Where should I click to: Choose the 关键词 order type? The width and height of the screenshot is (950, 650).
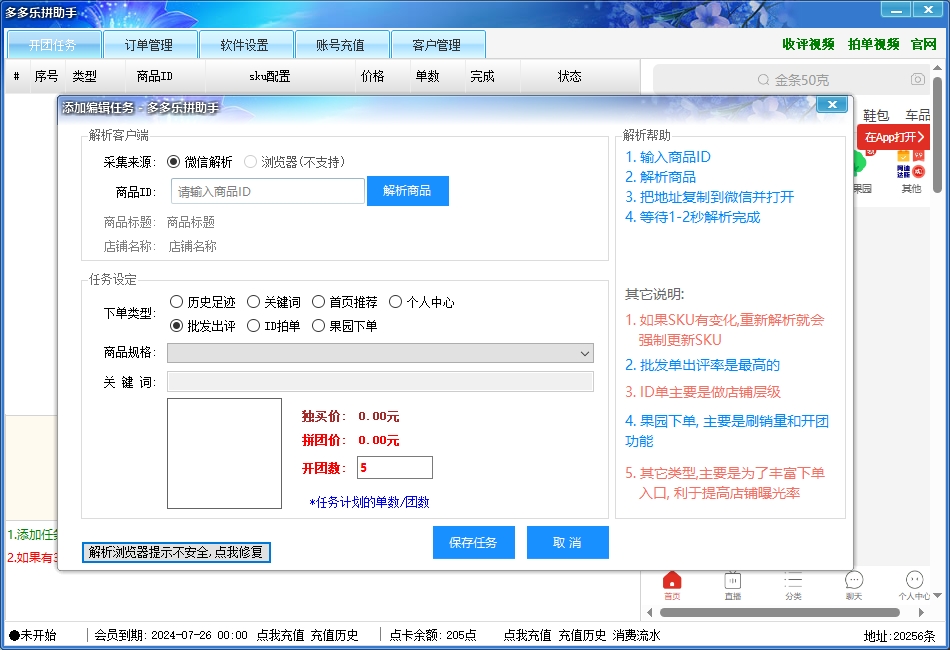(274, 302)
